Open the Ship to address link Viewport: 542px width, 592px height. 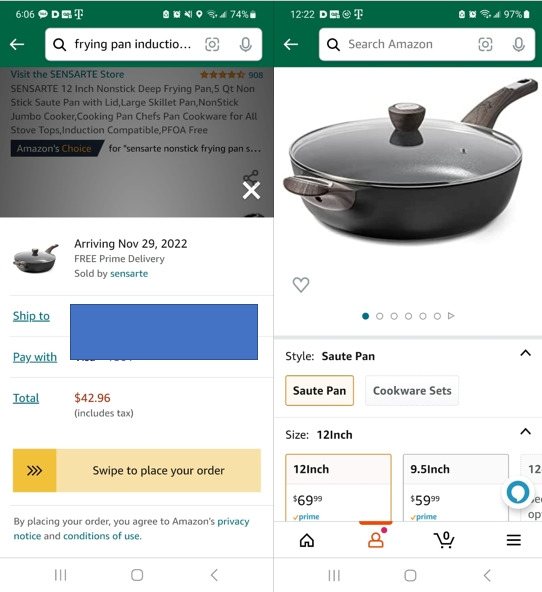pos(31,316)
